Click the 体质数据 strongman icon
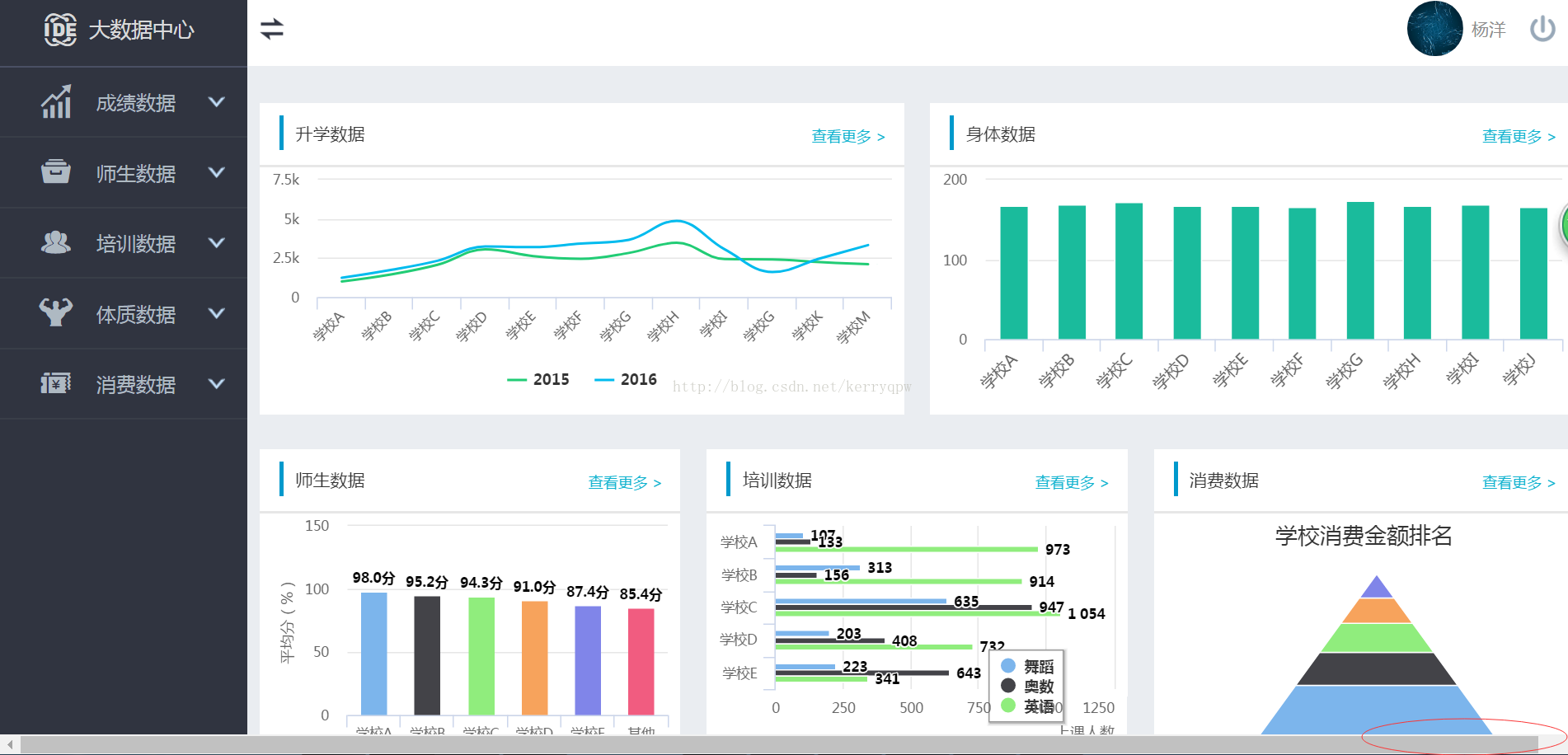The width and height of the screenshot is (1568, 755). [x=56, y=312]
